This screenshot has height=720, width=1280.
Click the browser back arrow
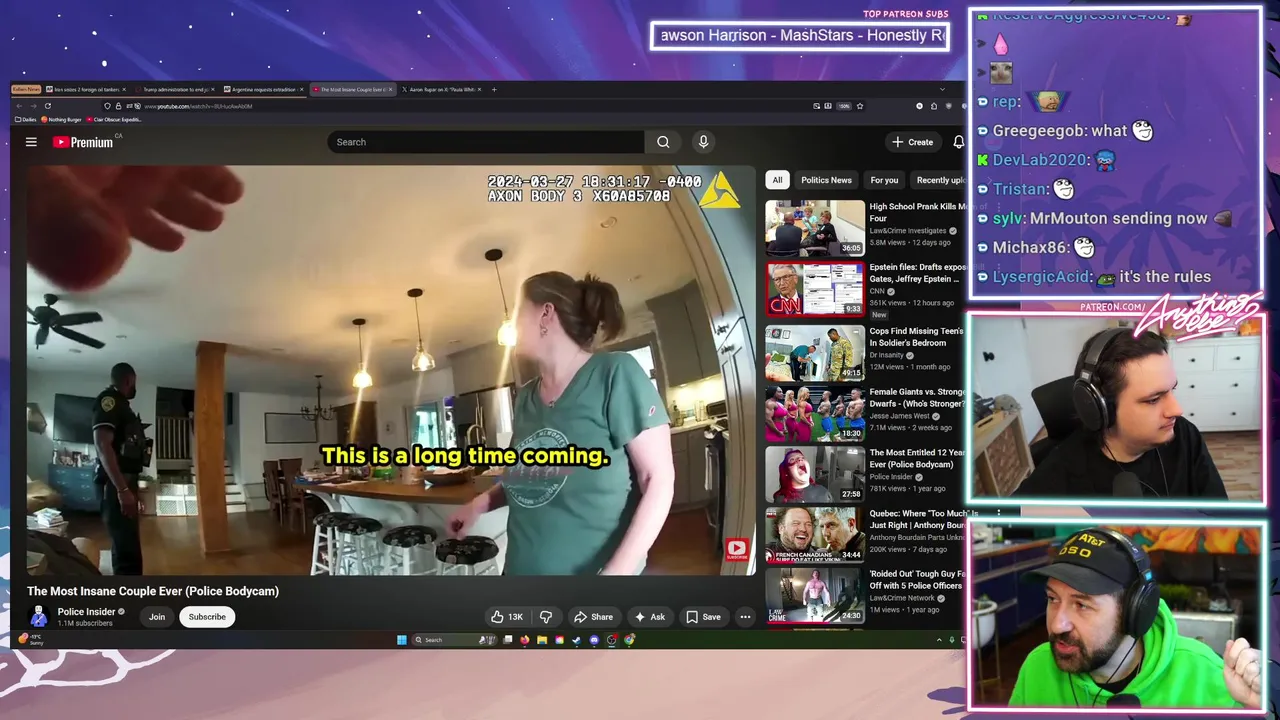coord(20,106)
